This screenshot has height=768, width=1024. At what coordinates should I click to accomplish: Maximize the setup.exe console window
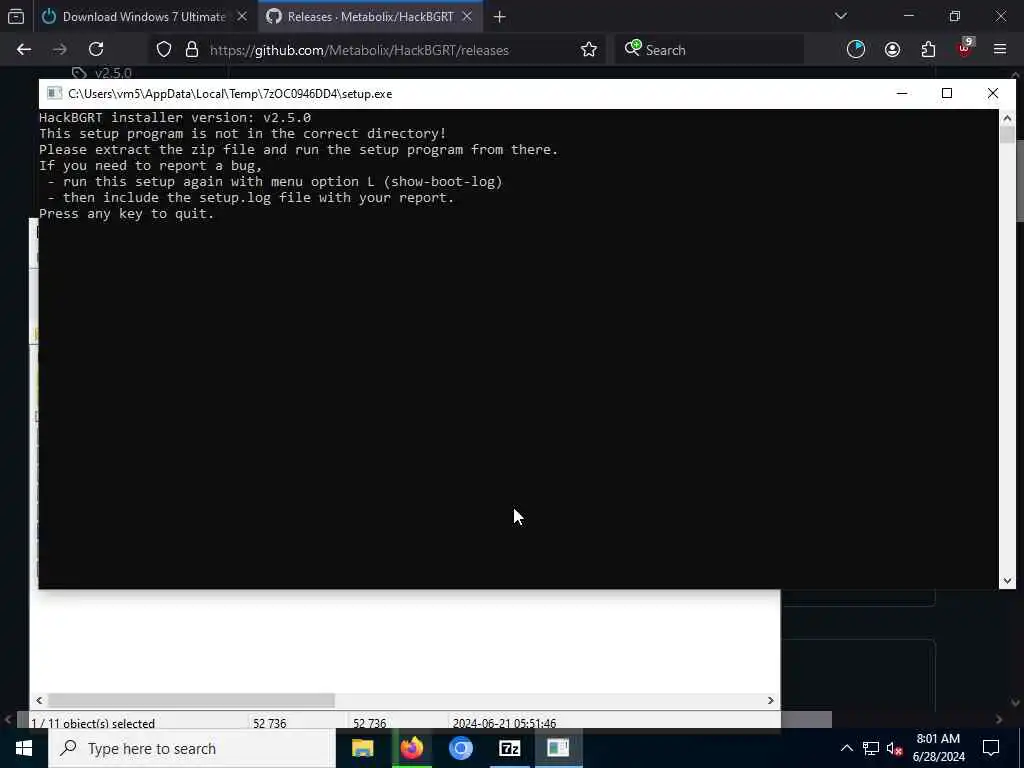(x=947, y=93)
